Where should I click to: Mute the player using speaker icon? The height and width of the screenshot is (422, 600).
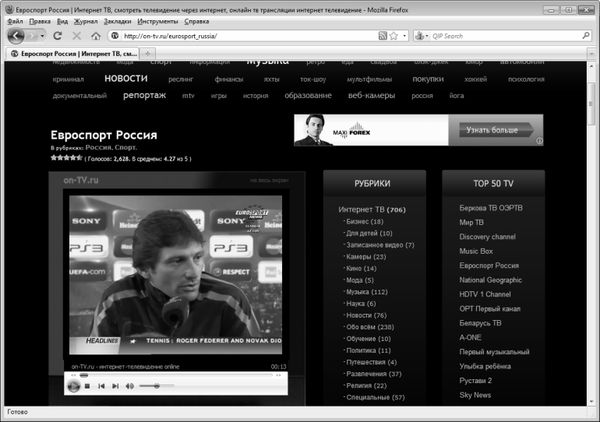point(127,385)
